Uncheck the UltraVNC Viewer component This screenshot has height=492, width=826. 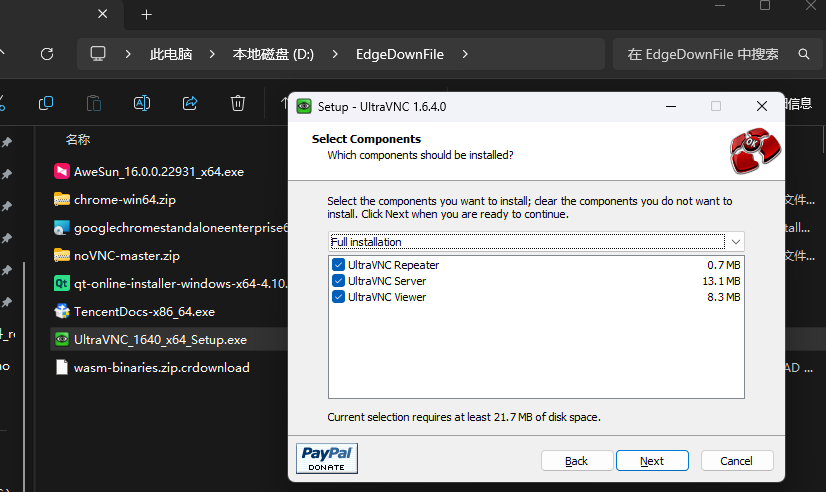[338, 297]
